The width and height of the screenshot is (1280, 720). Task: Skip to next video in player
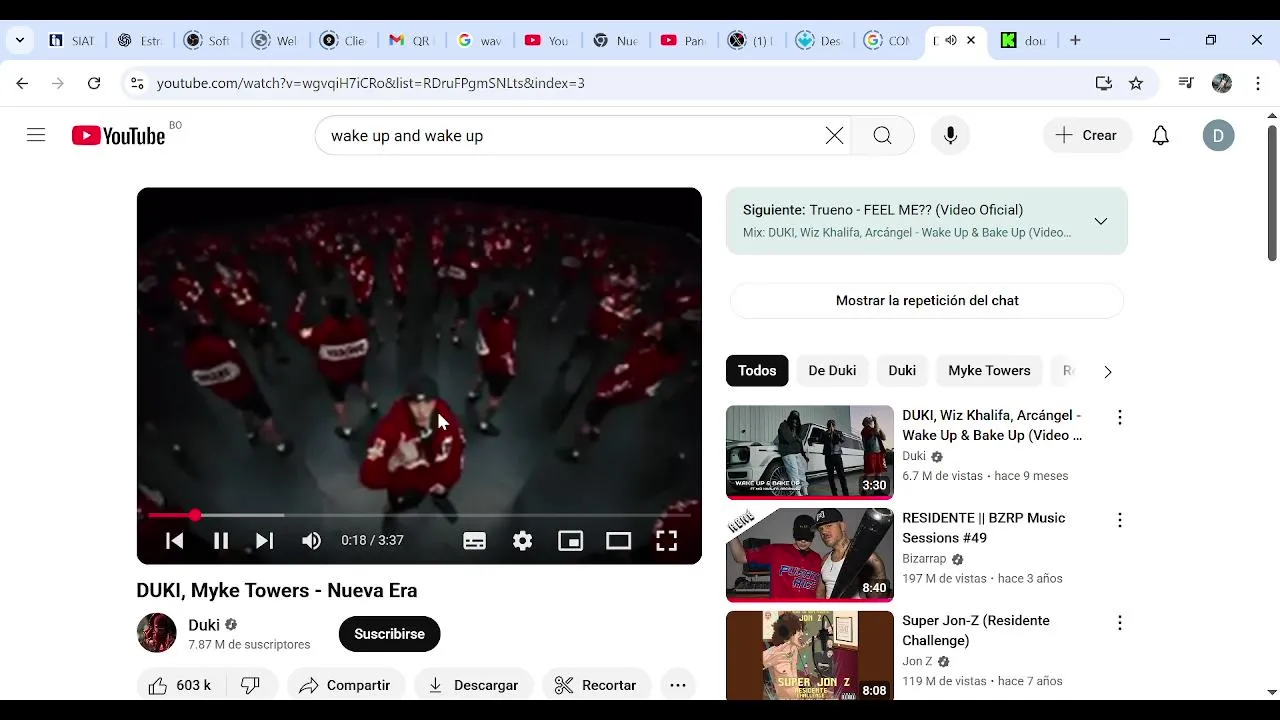tap(264, 541)
